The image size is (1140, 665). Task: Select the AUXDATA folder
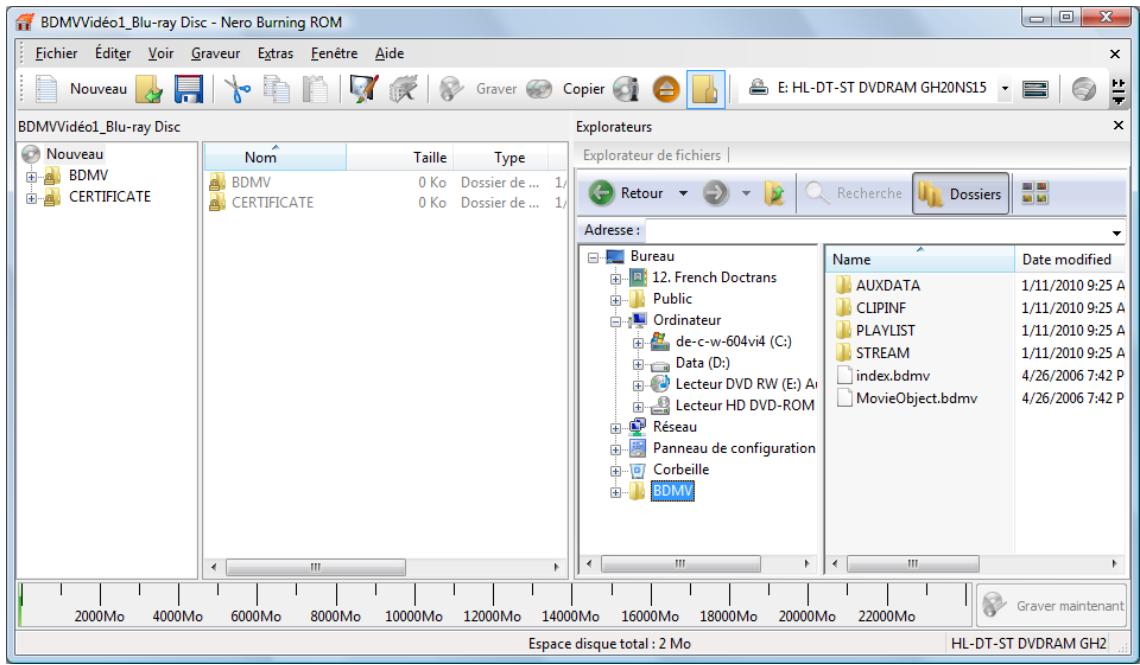click(888, 286)
